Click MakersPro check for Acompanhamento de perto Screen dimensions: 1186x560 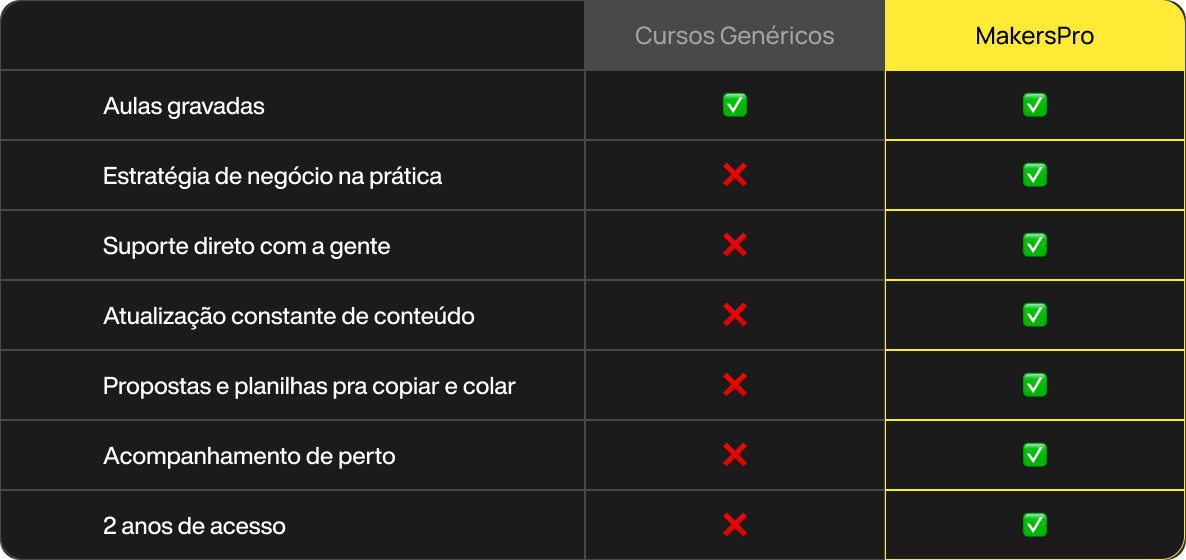click(x=1035, y=455)
